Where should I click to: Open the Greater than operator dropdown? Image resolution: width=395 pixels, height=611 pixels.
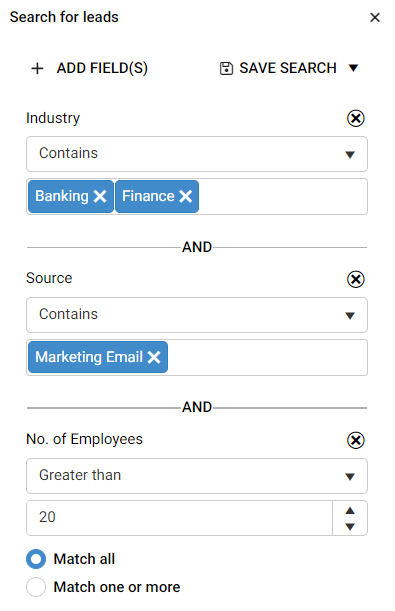197,476
